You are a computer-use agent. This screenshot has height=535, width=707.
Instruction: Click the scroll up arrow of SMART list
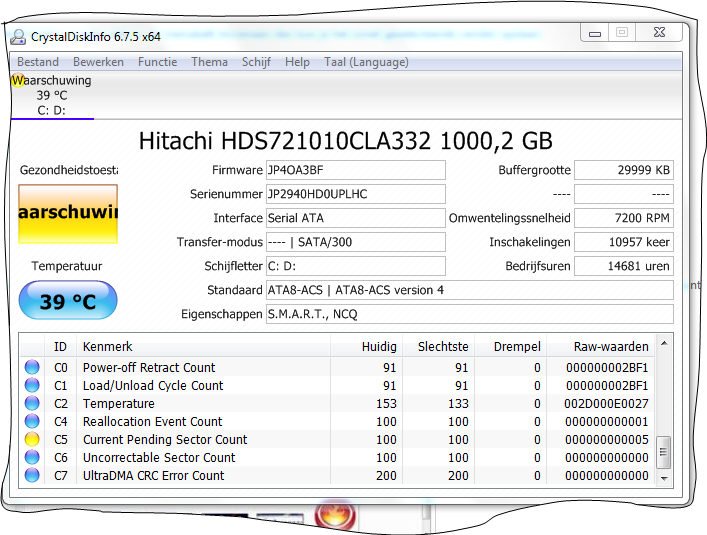pyautogui.click(x=664, y=343)
